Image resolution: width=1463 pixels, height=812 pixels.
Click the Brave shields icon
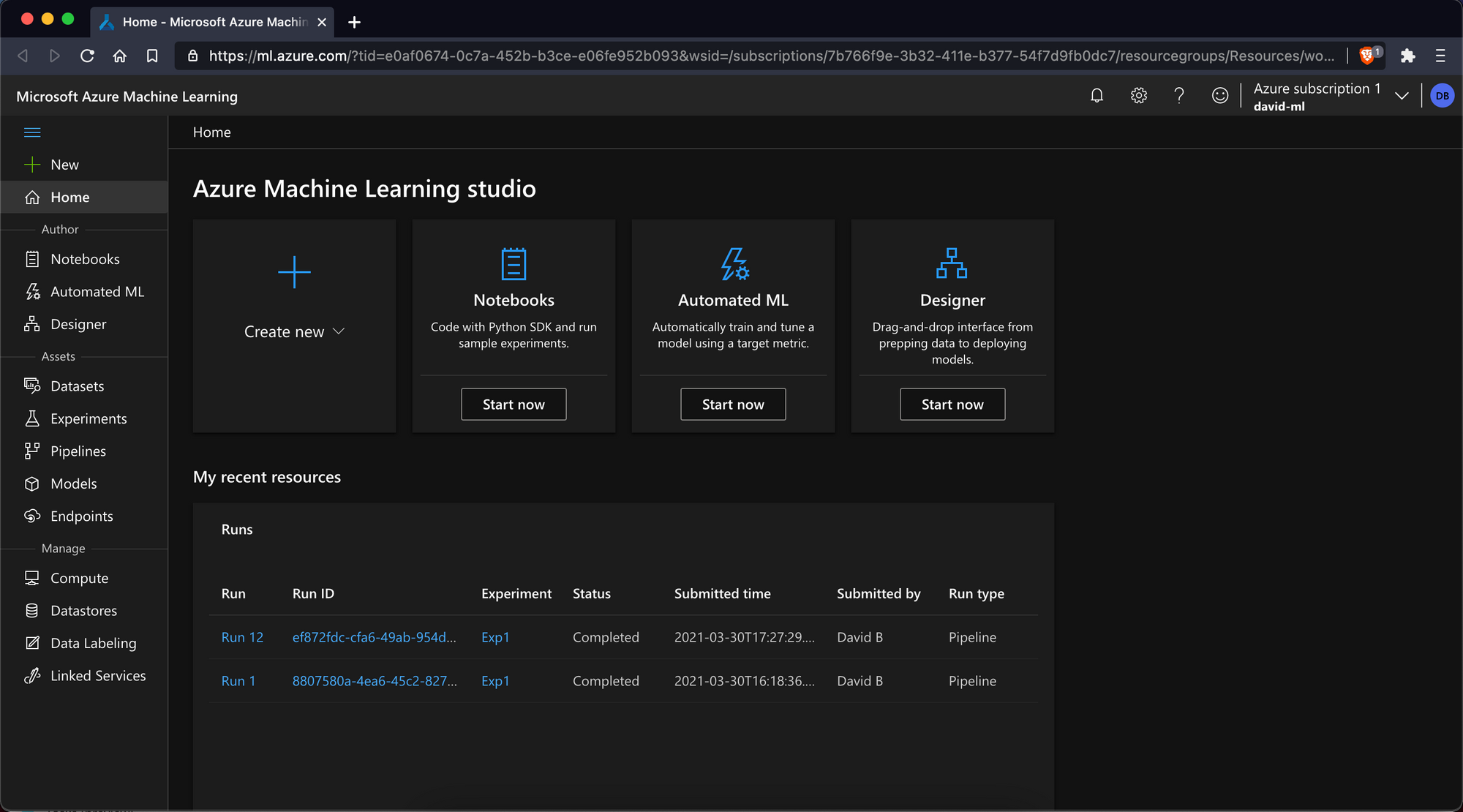tap(1367, 56)
